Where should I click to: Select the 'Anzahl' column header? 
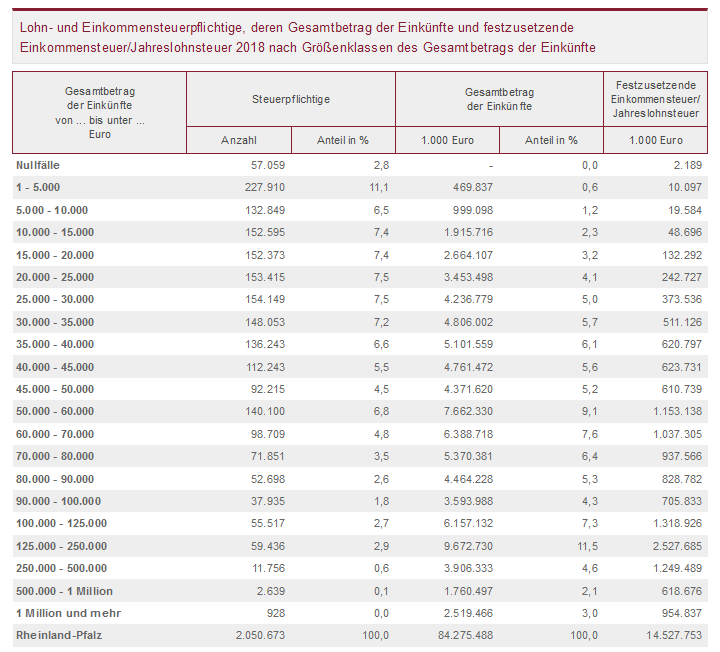[238, 140]
